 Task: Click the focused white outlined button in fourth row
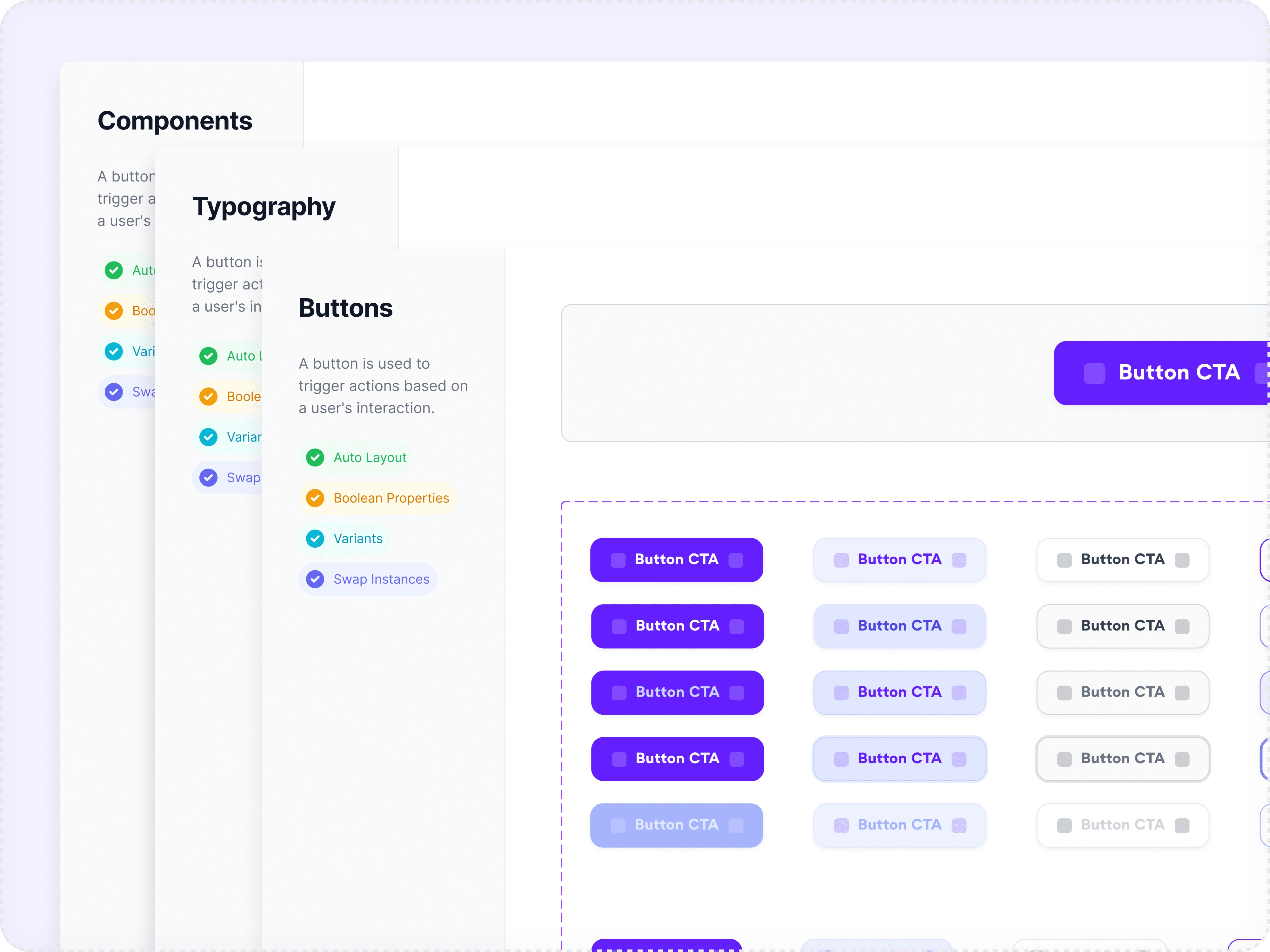click(1122, 759)
